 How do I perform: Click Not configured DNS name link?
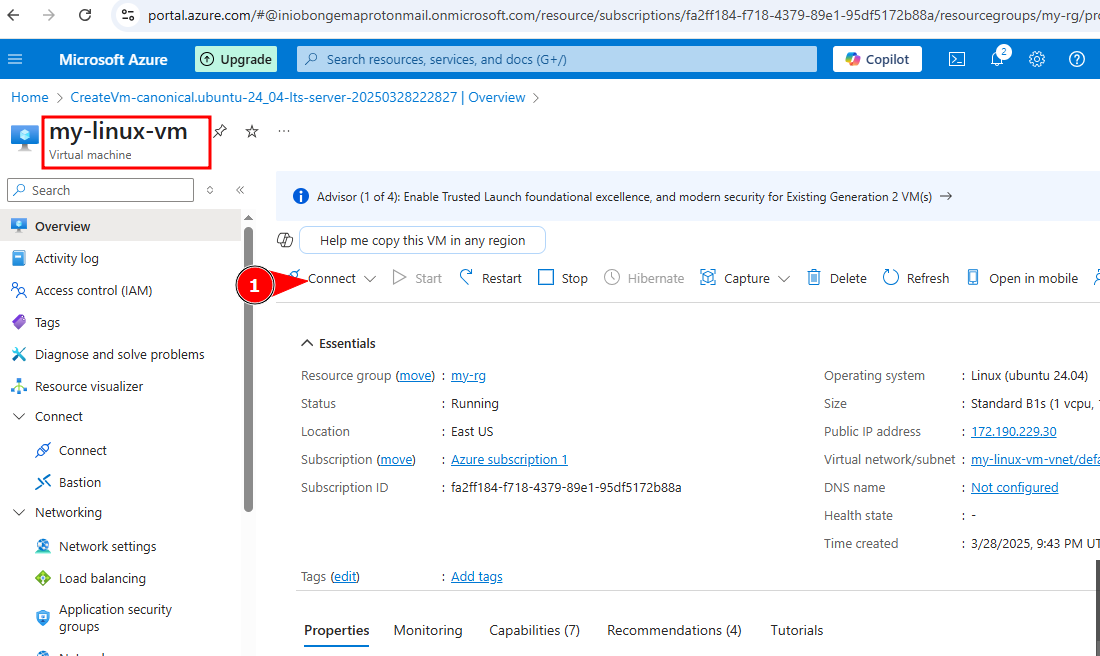point(1014,488)
